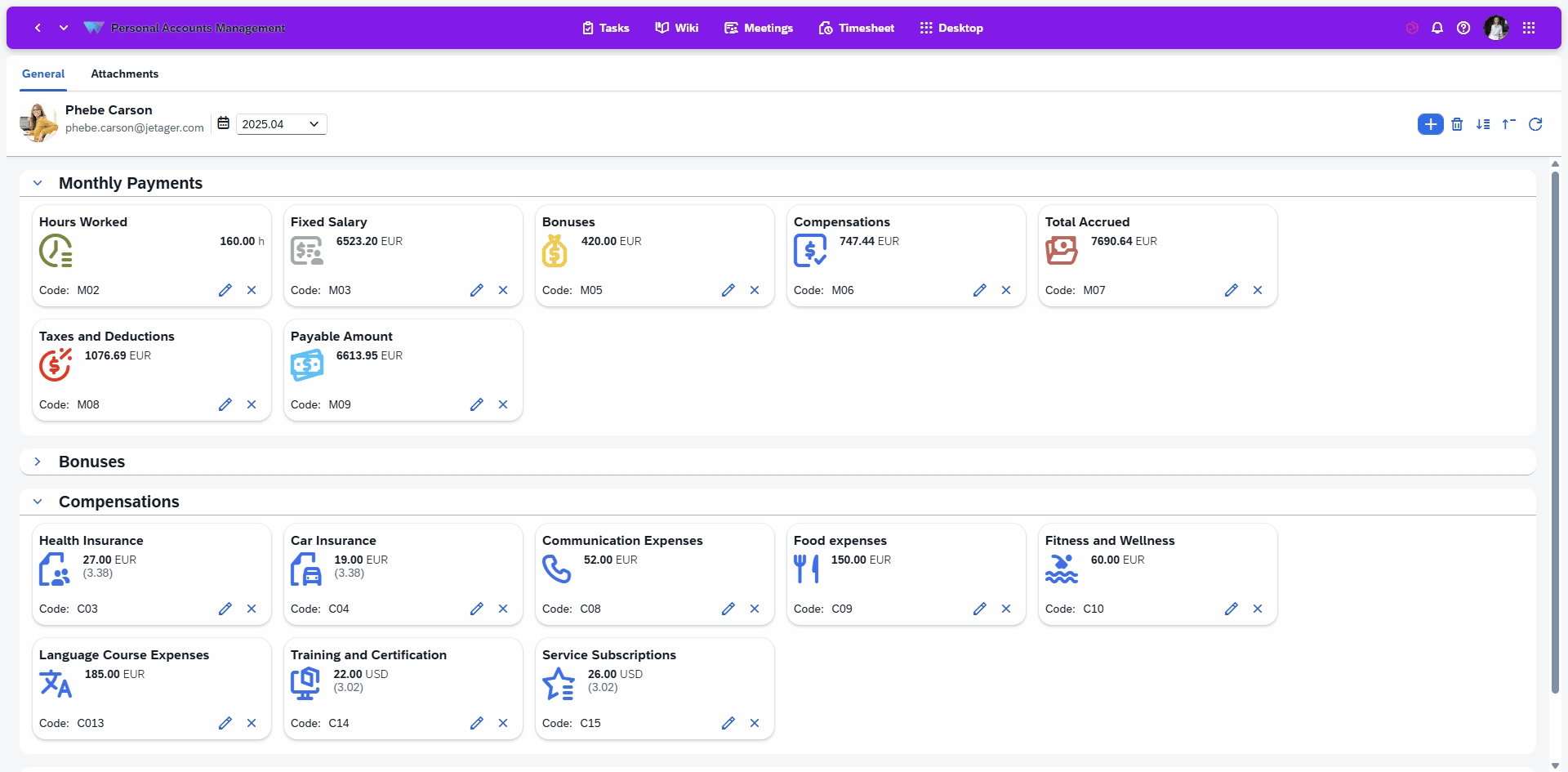Edit the Health Insurance compensation

(x=225, y=609)
